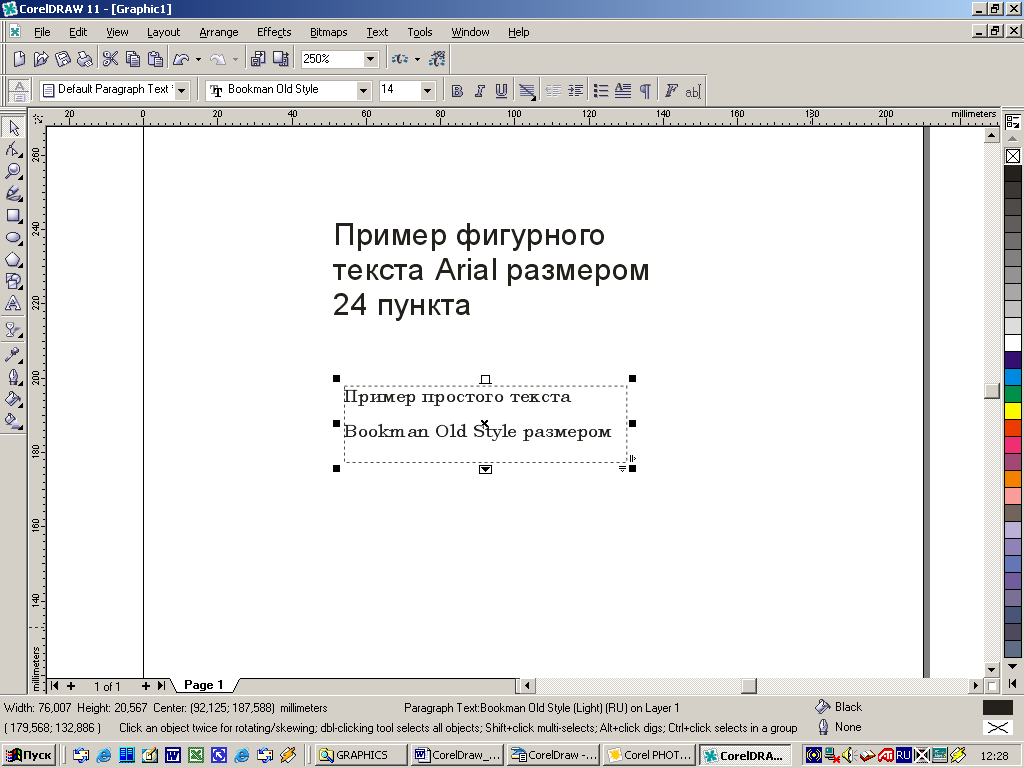The width and height of the screenshot is (1024, 768).
Task: Open horizontal alignment options
Action: [x=527, y=91]
